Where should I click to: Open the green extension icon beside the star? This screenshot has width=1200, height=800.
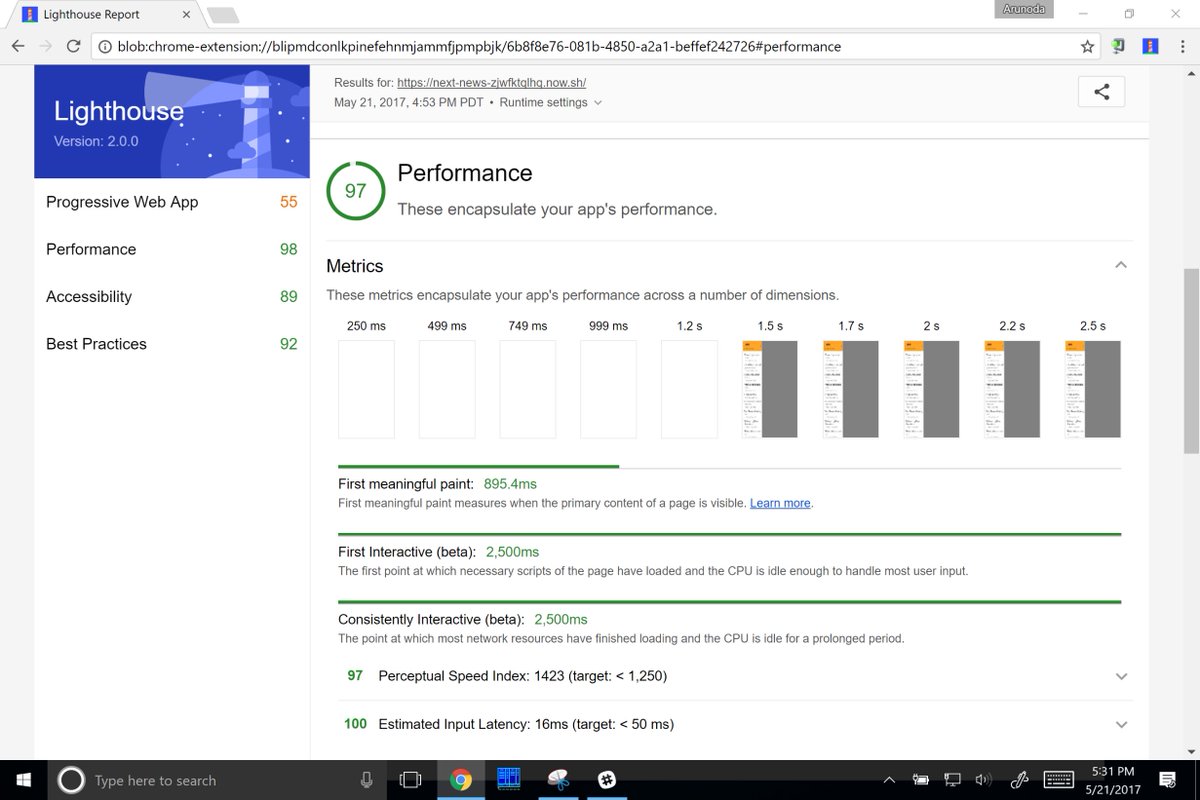pyautogui.click(x=1119, y=46)
